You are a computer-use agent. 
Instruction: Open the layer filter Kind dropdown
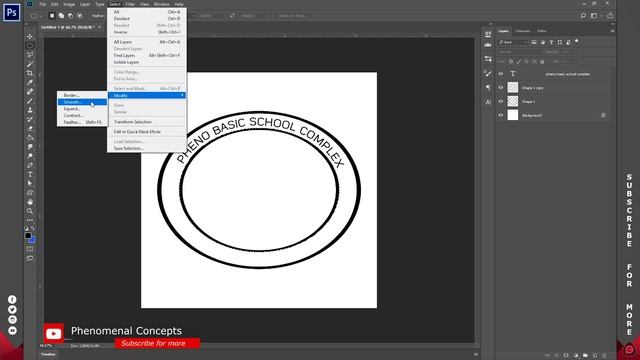pos(513,42)
